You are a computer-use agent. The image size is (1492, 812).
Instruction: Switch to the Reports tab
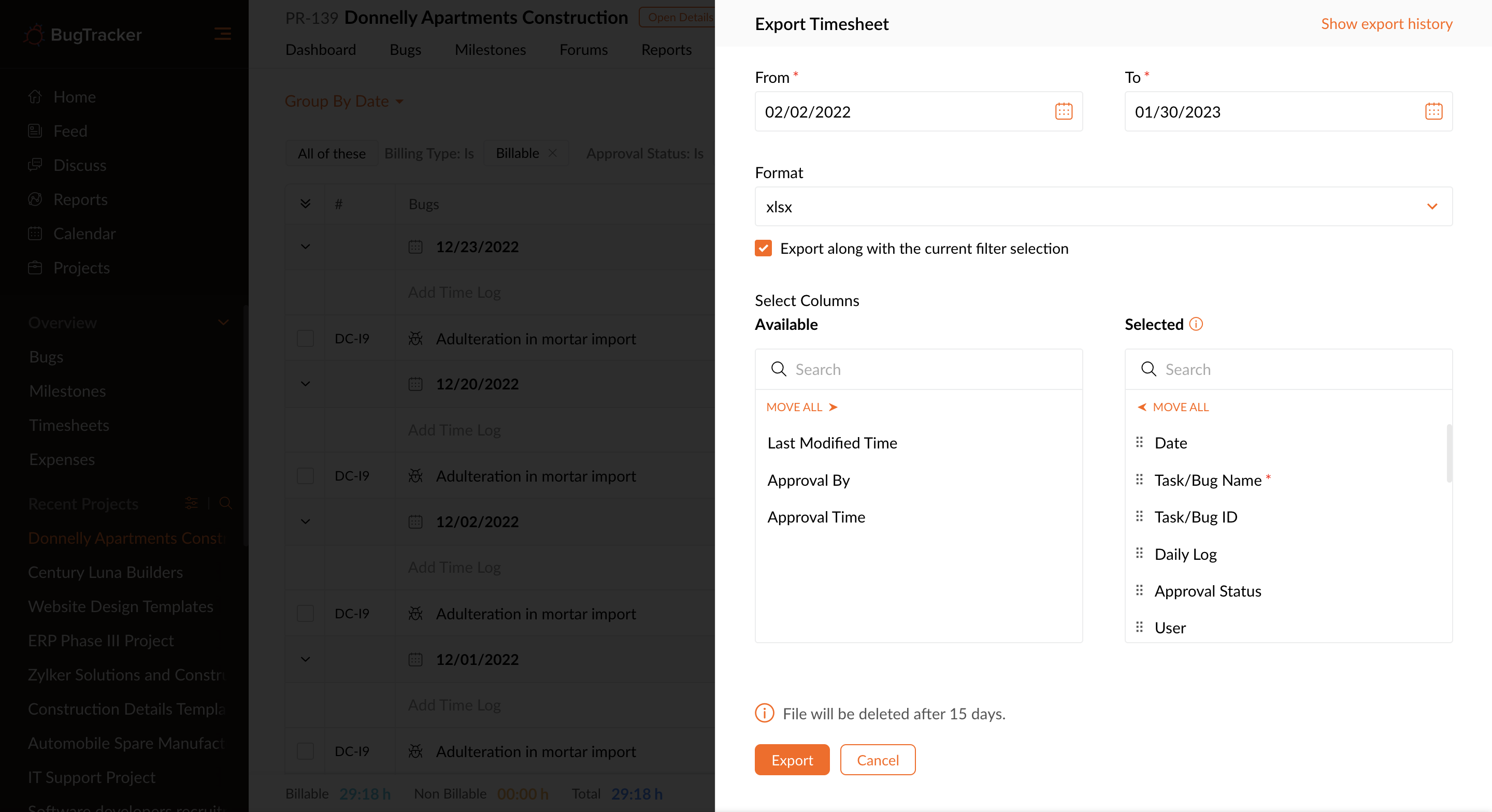666,49
